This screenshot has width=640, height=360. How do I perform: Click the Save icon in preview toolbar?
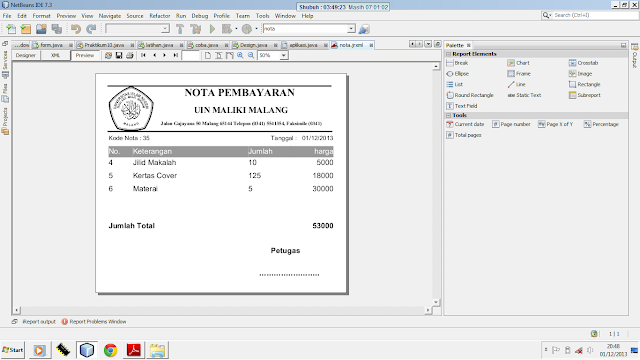coord(119,55)
